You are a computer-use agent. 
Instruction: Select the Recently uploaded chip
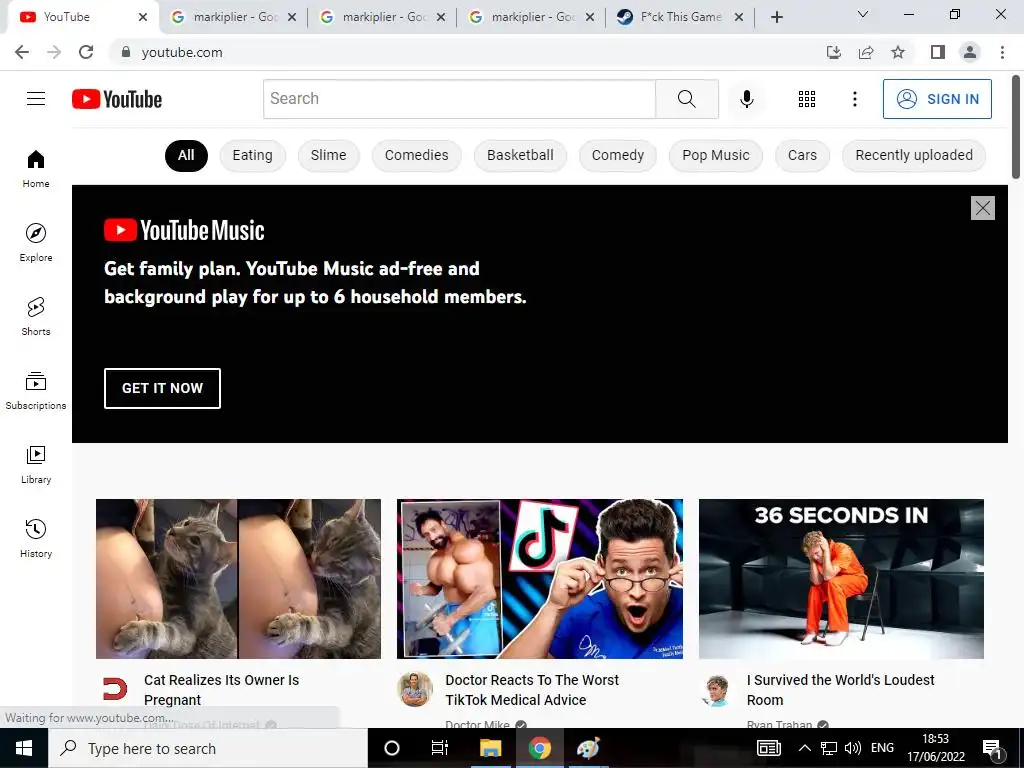[x=914, y=155]
